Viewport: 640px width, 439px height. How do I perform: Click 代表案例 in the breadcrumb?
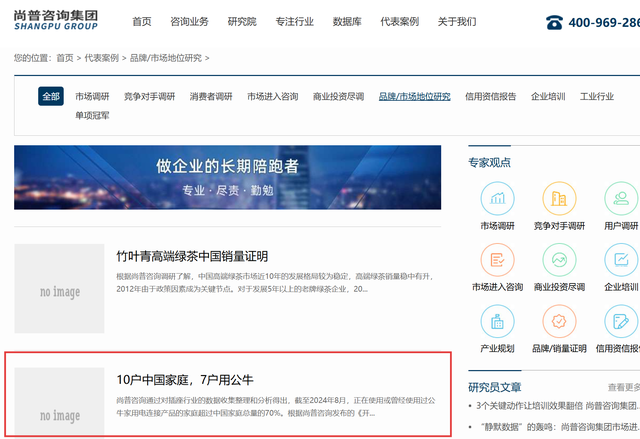(x=102, y=58)
